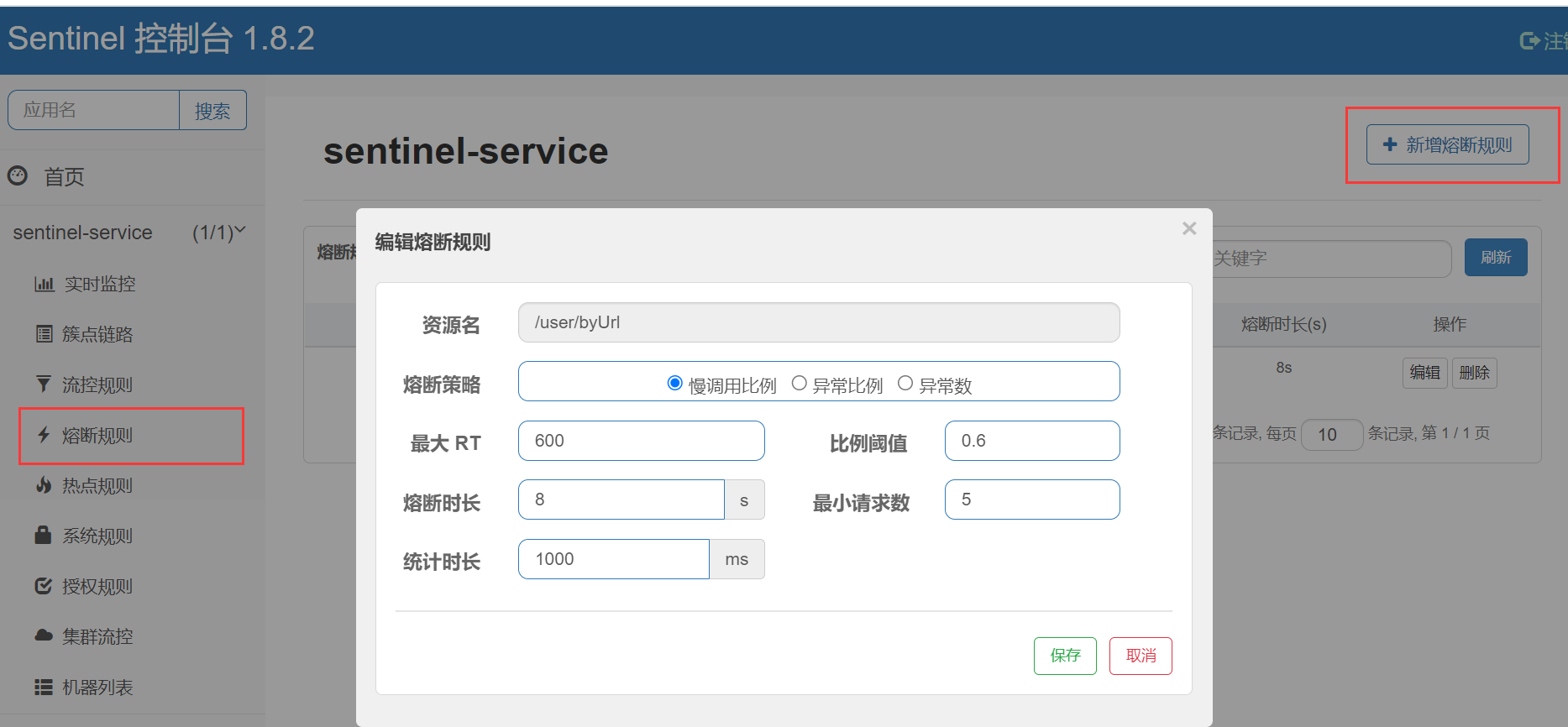Focus the 应用名 search field
Image resolution: width=1568 pixels, height=727 pixels.
94,110
